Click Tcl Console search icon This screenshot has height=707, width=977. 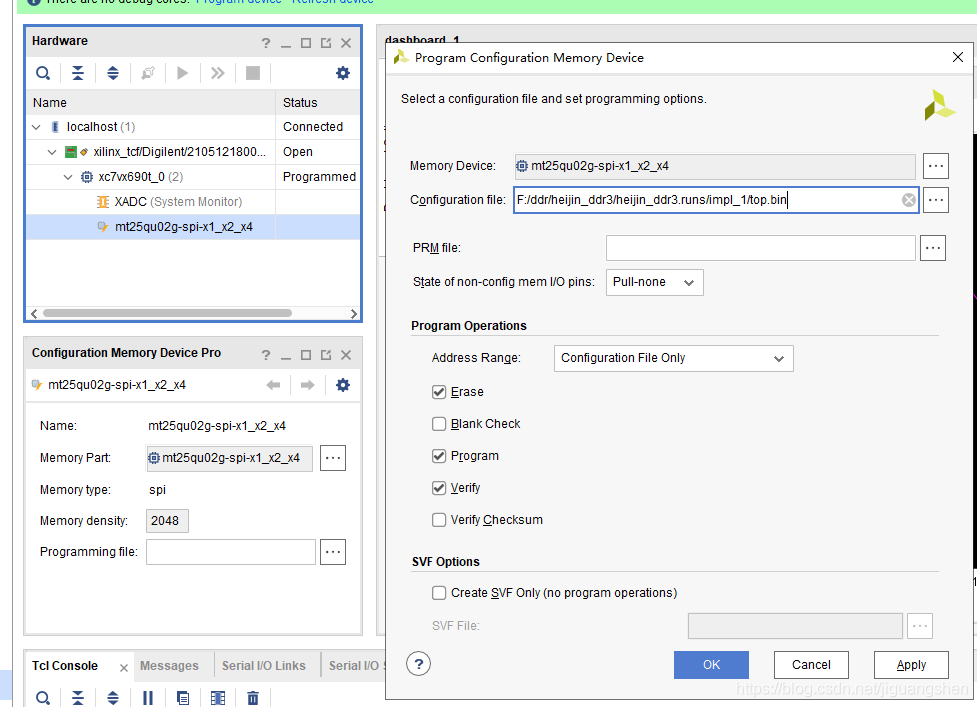[x=42, y=698]
